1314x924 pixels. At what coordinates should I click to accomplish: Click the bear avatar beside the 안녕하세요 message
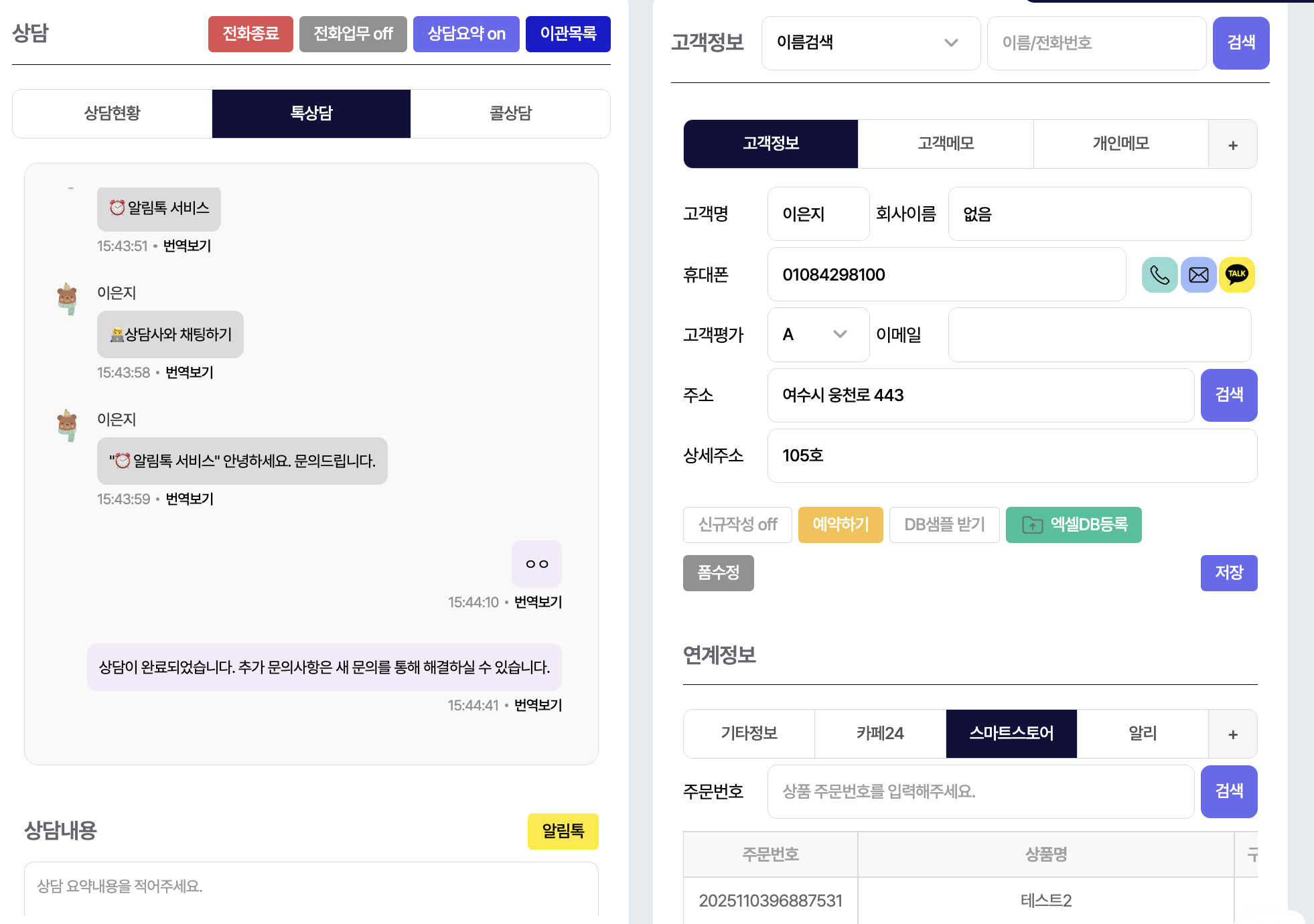[67, 425]
